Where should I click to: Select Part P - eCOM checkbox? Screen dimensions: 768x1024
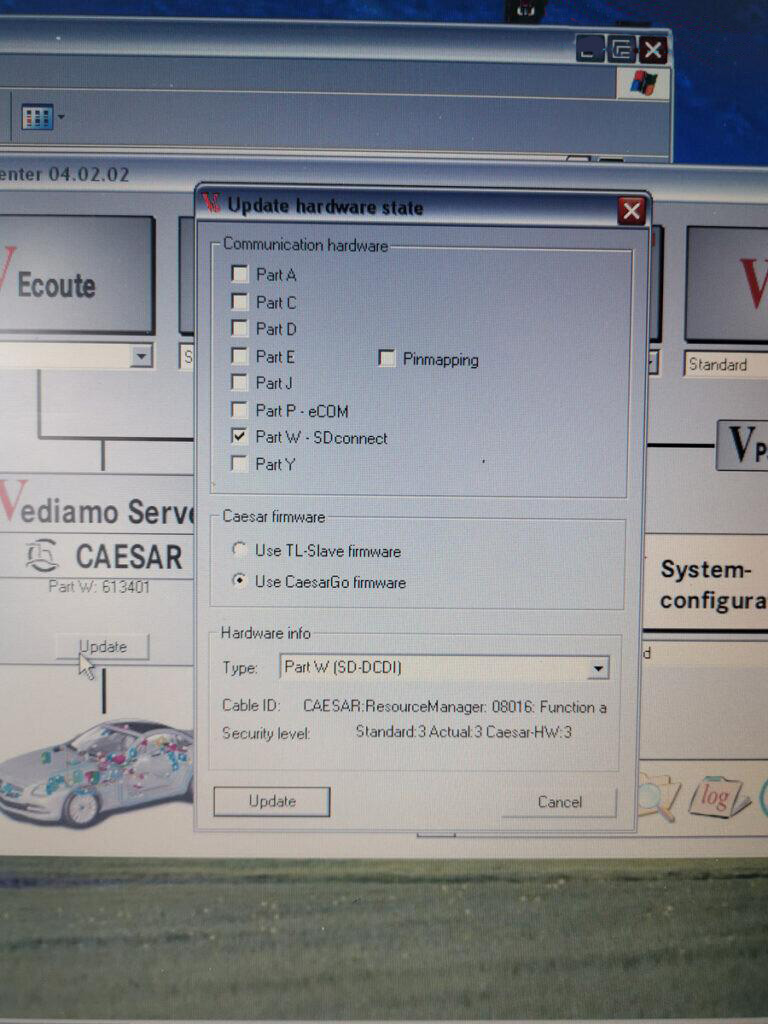tap(240, 409)
